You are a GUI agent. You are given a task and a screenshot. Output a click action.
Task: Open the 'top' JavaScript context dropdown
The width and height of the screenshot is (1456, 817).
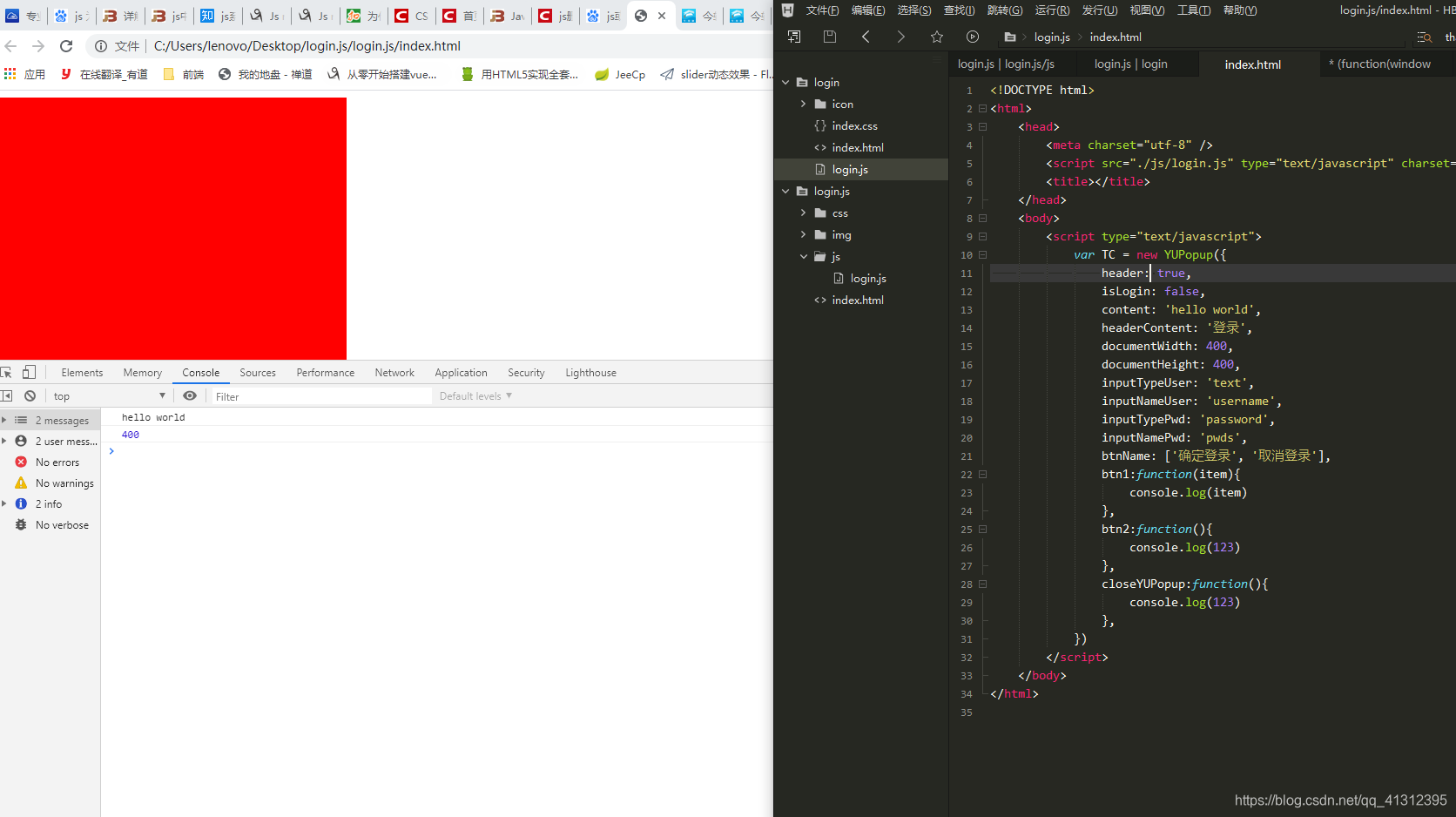point(109,396)
